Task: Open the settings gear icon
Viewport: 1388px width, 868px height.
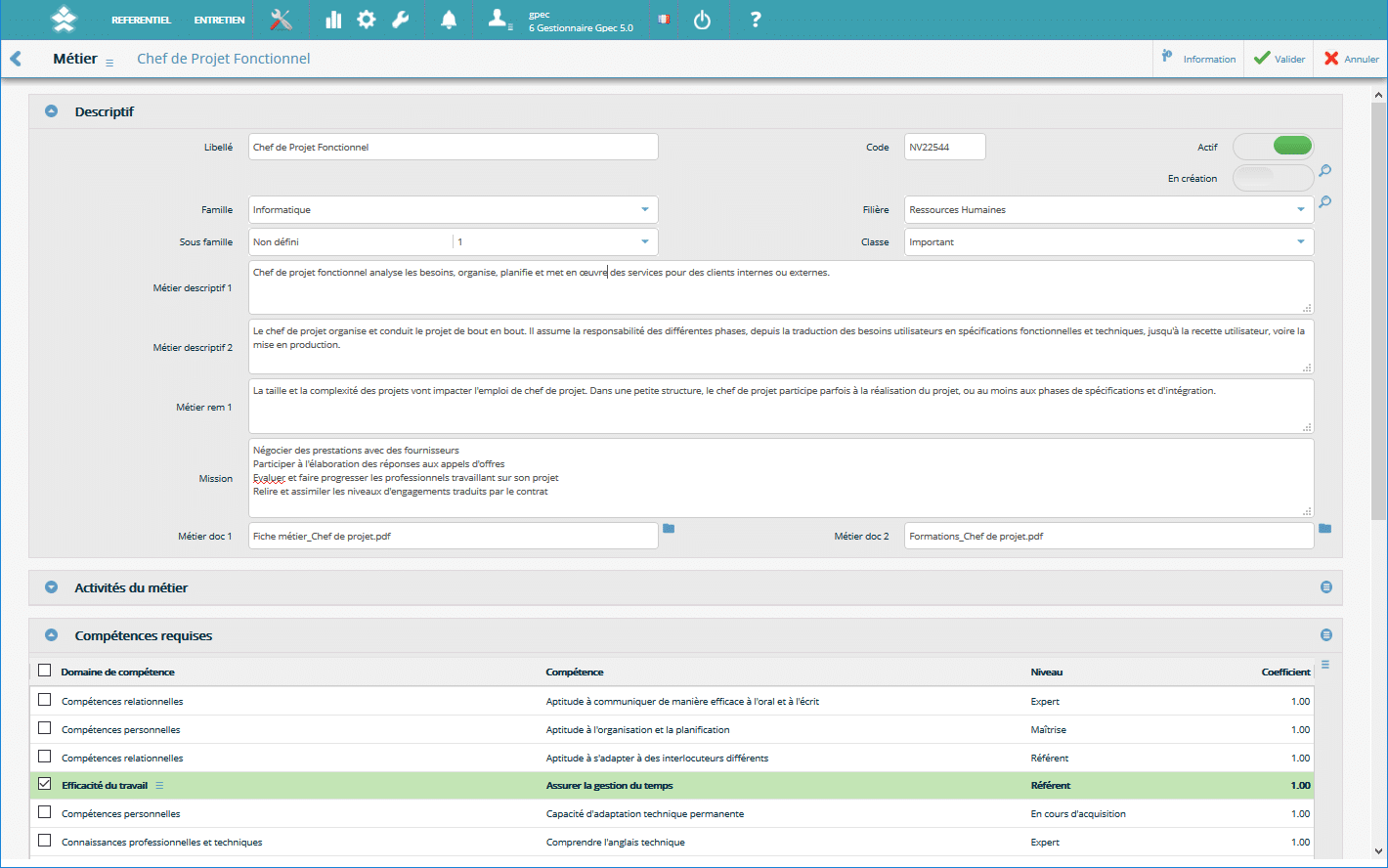Action: 367,20
